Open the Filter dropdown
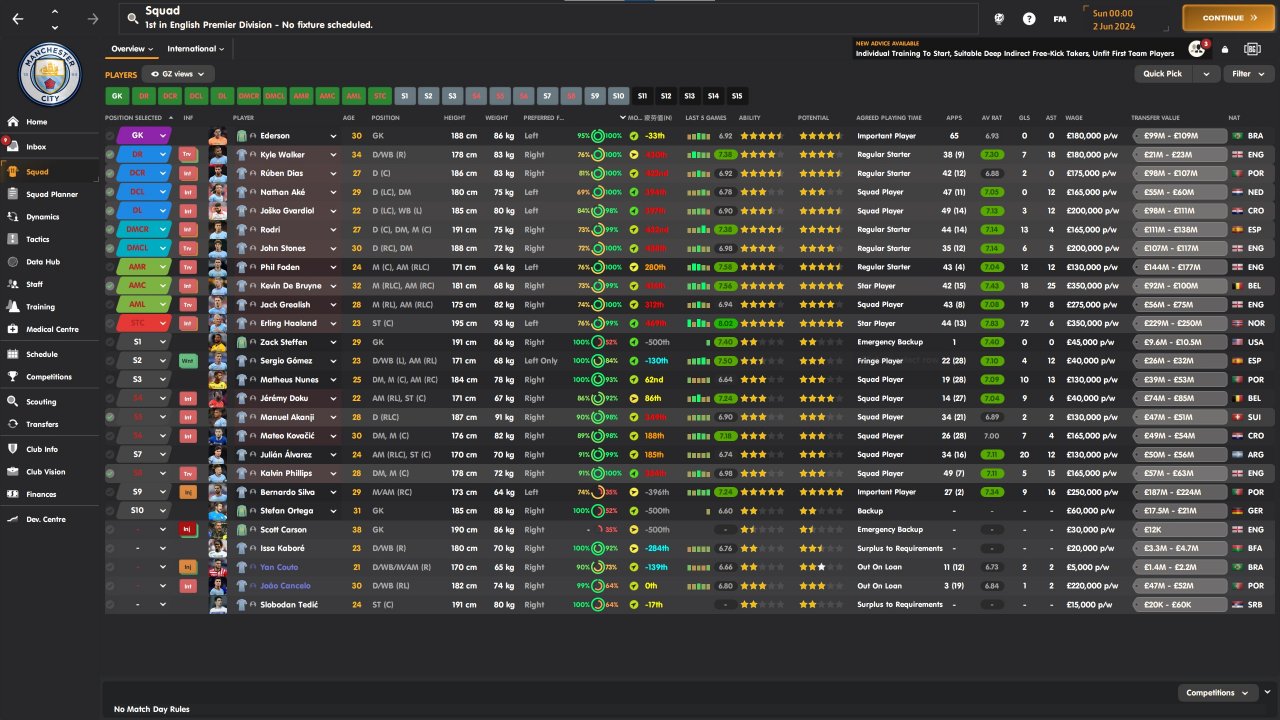This screenshot has height=720, width=1280. point(1247,74)
